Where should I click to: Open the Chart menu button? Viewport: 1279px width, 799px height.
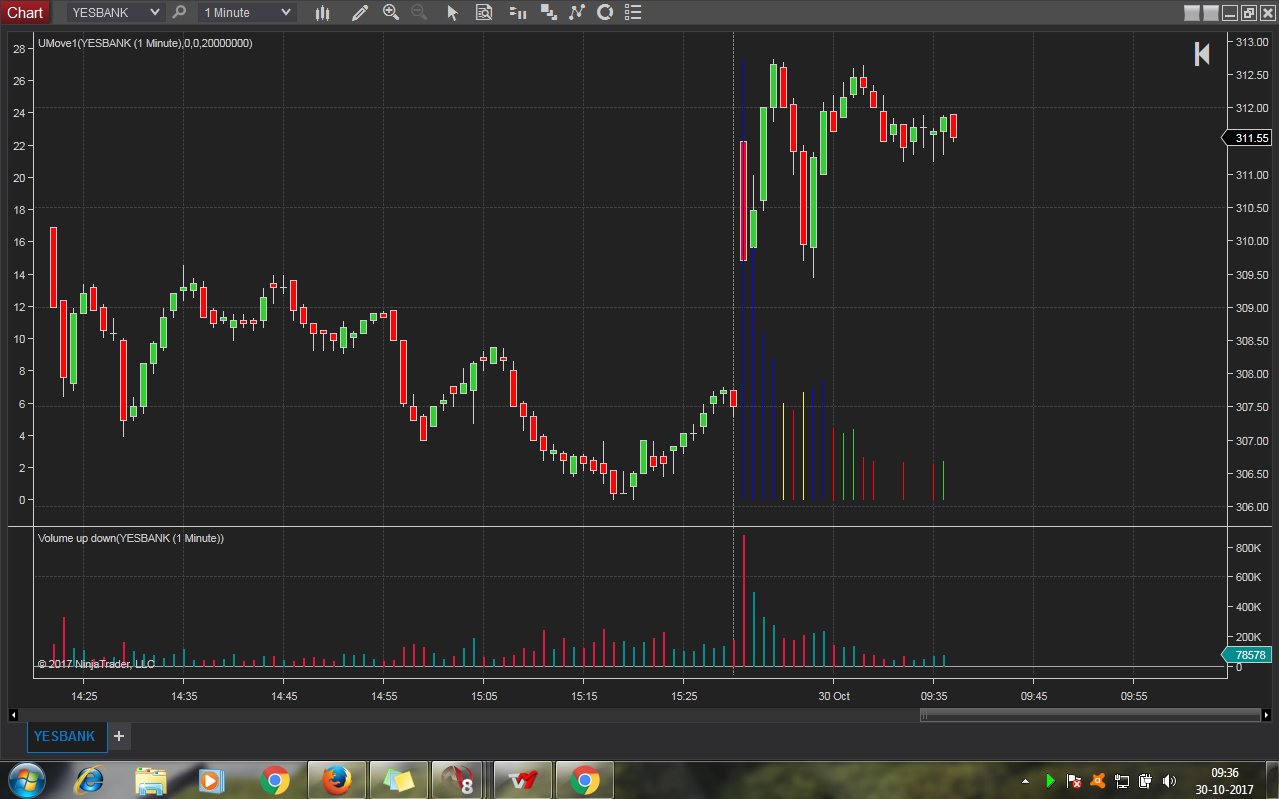[x=25, y=12]
